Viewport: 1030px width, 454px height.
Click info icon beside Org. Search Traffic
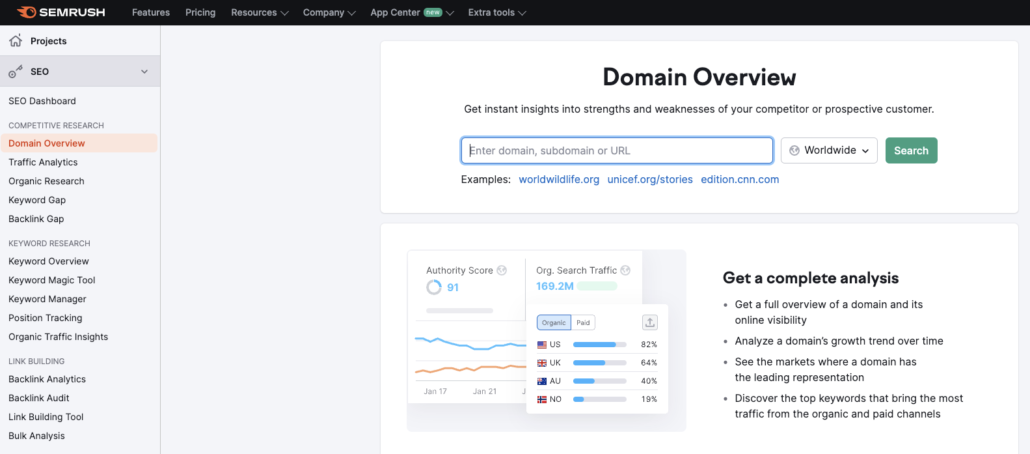625,270
